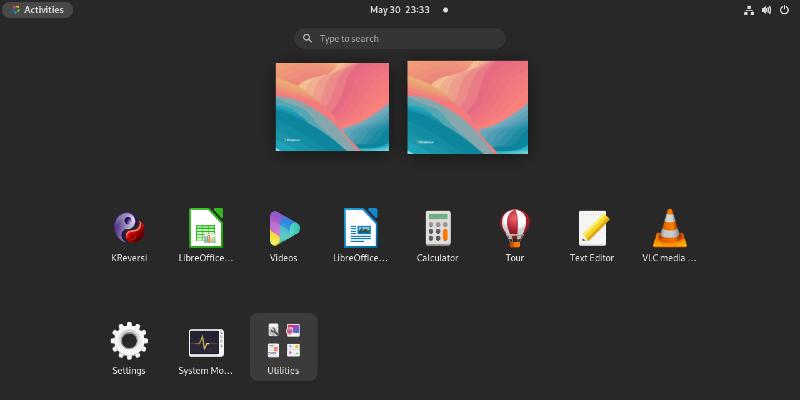Switch to the right workspace thumbnail
The width and height of the screenshot is (800, 400).
[467, 107]
